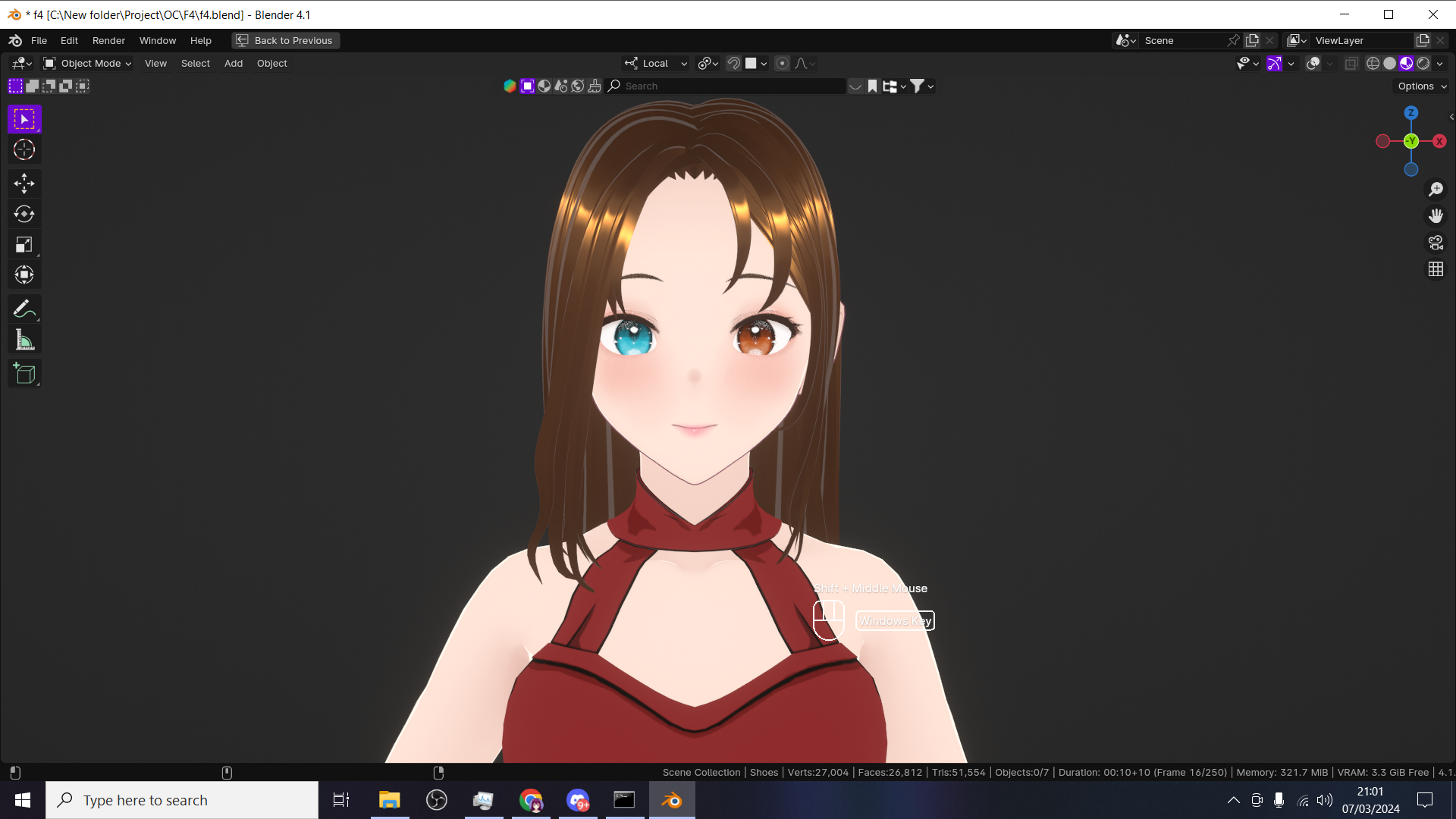The height and width of the screenshot is (819, 1456).
Task: Expand the Local transform orientation dropdown
Action: coord(657,64)
